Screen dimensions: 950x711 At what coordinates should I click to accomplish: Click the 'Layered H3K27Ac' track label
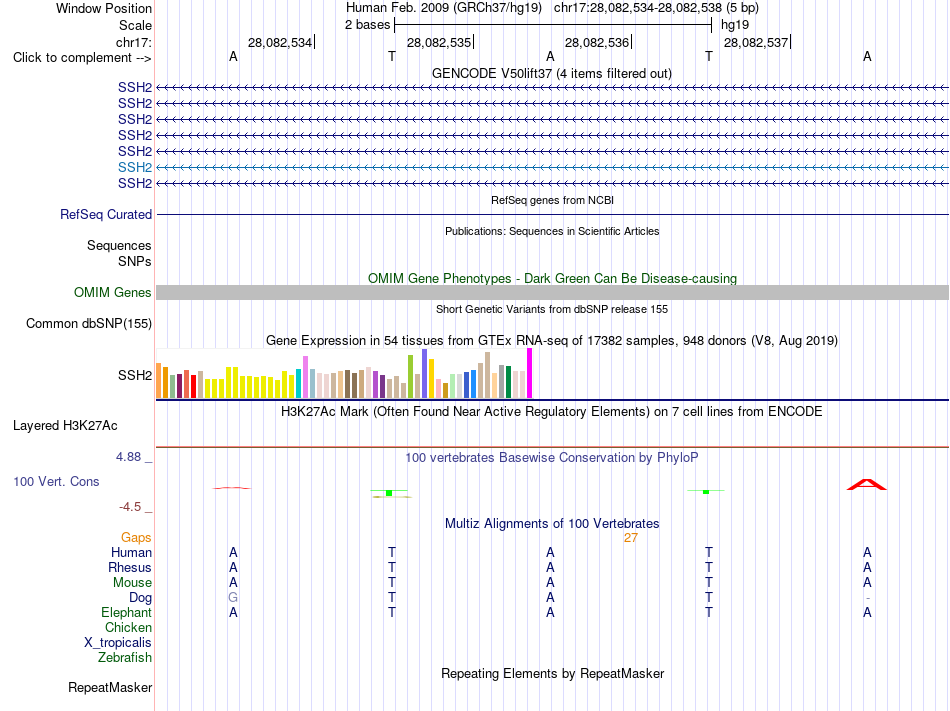[x=65, y=426]
